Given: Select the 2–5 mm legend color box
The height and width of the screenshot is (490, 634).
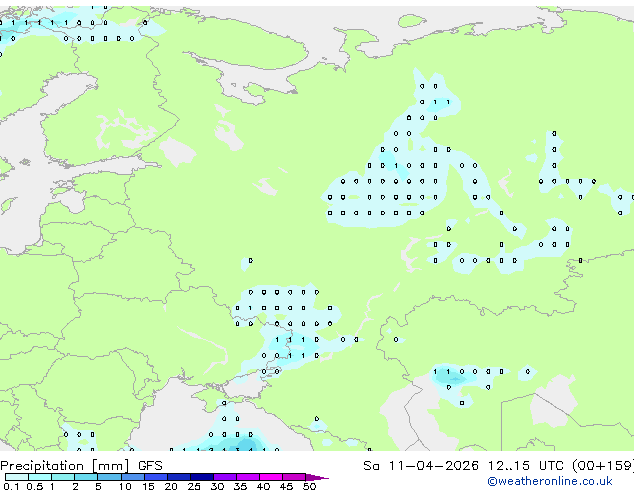Looking at the screenshot, I should tap(86, 477).
